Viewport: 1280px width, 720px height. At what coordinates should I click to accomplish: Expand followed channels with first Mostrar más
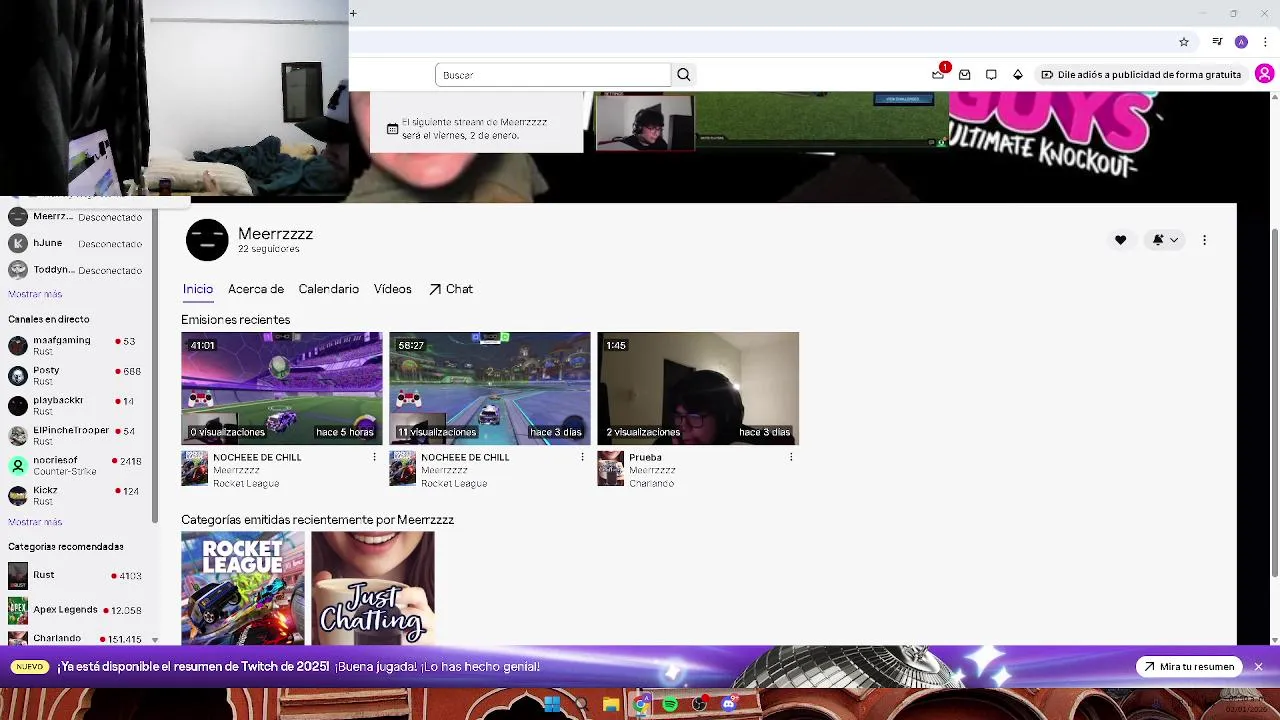click(35, 294)
